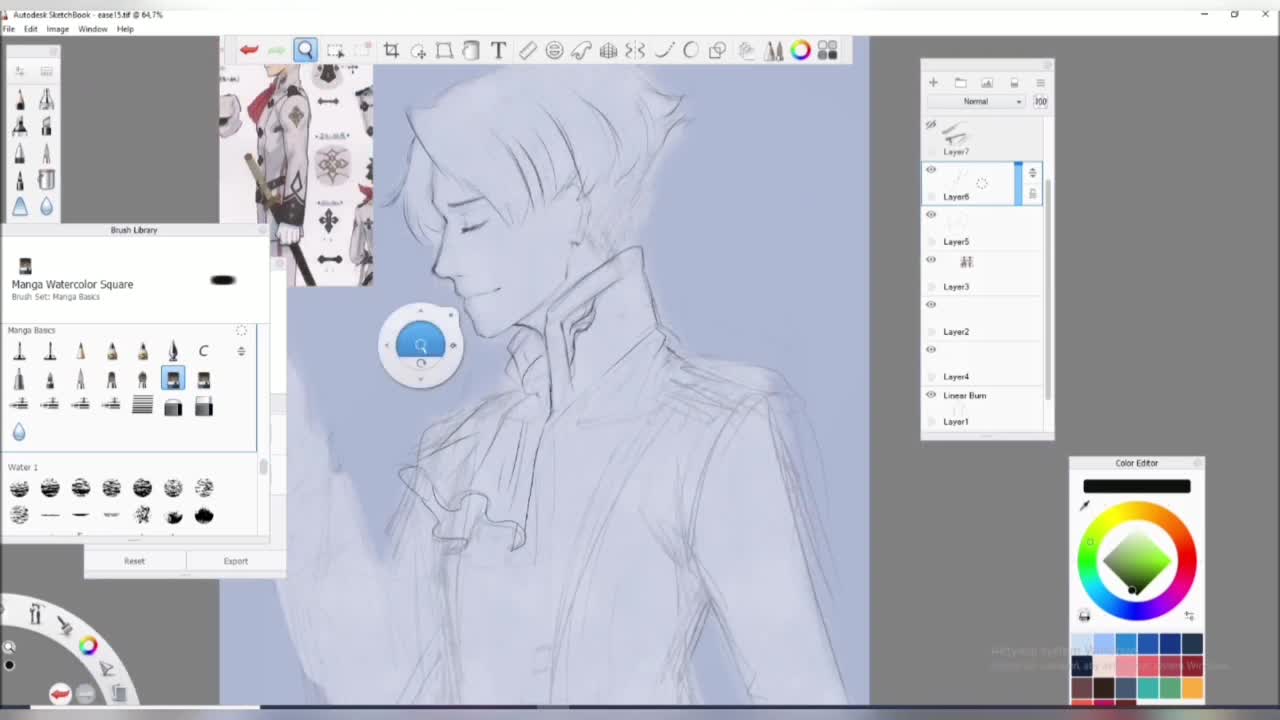The width and height of the screenshot is (1280, 720).
Task: Click Reset in the Brush Library
Action: (x=134, y=561)
